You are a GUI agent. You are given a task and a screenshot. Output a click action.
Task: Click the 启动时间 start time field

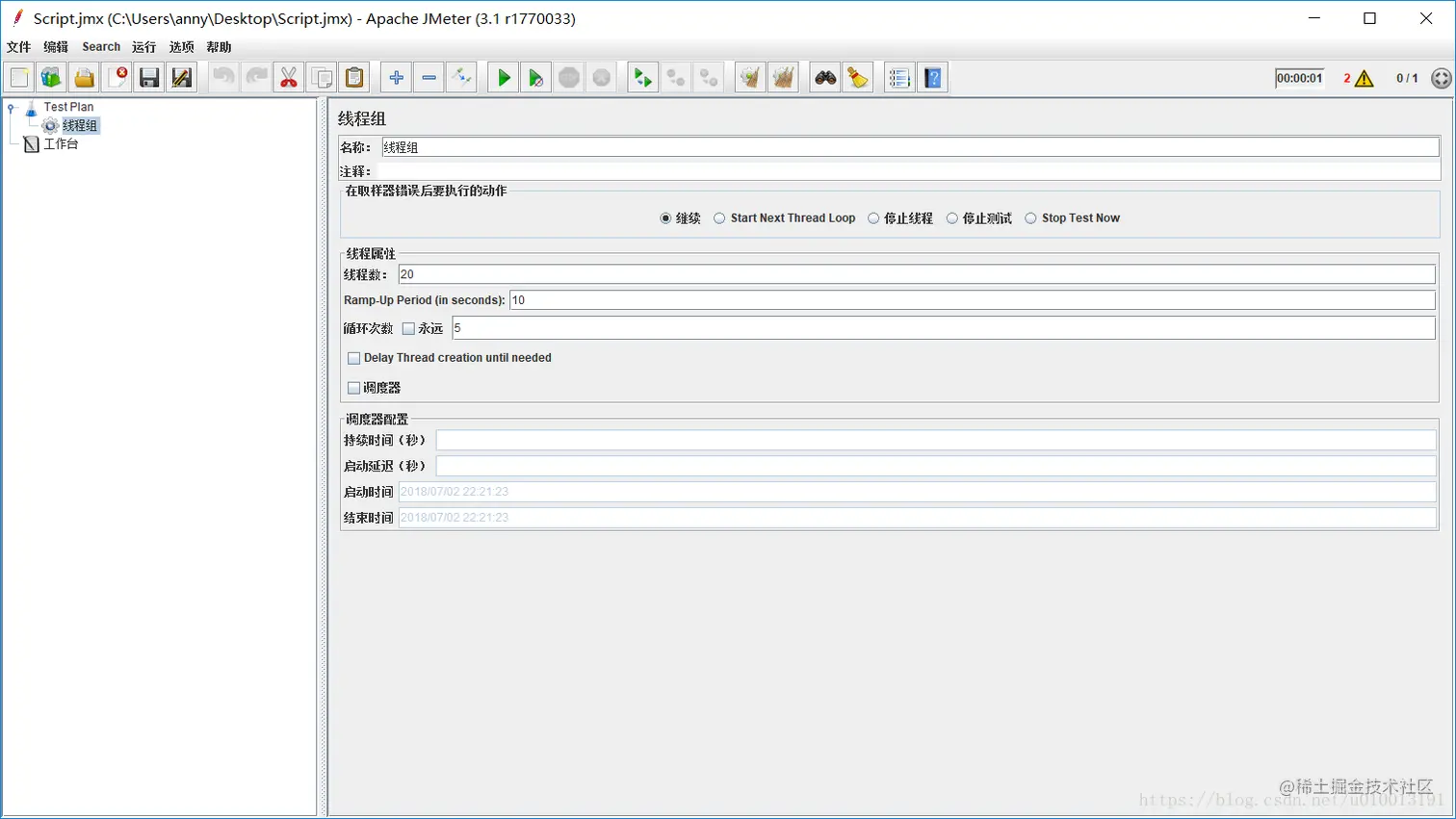(917, 492)
